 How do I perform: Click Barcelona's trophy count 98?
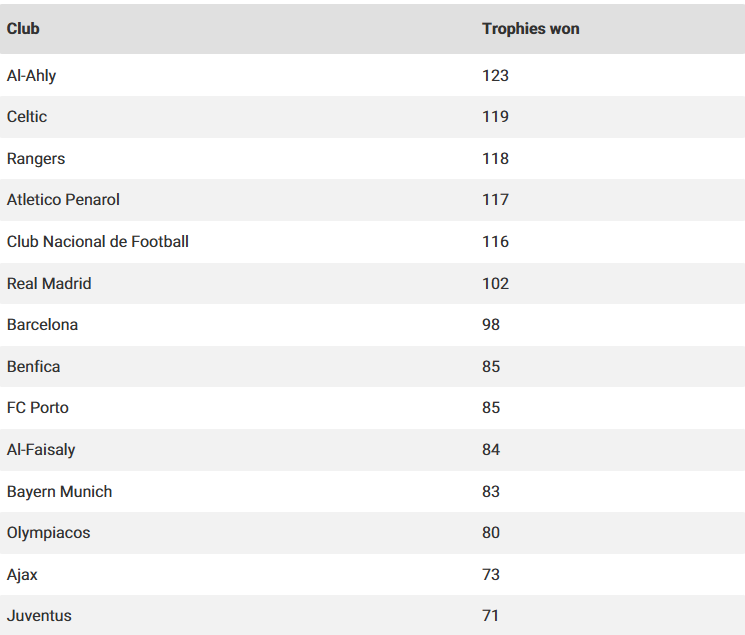coord(491,325)
